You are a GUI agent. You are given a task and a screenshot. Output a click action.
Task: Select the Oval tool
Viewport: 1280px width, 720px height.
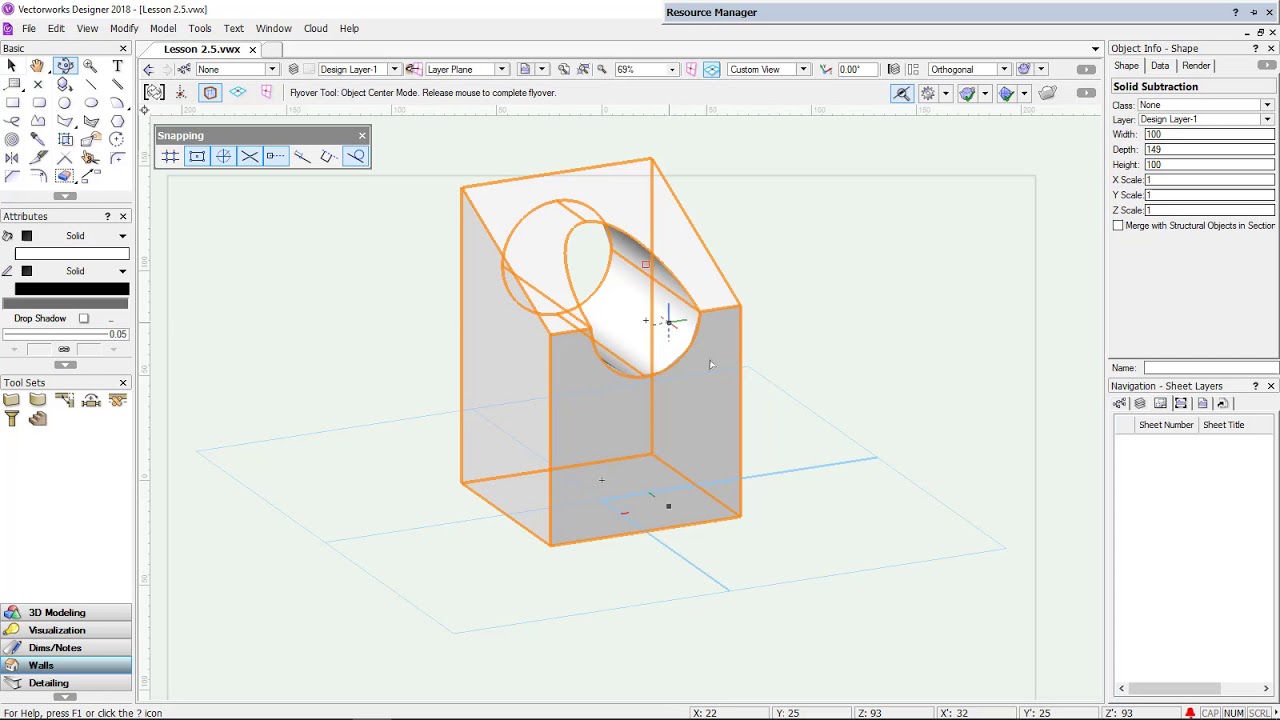(x=91, y=103)
